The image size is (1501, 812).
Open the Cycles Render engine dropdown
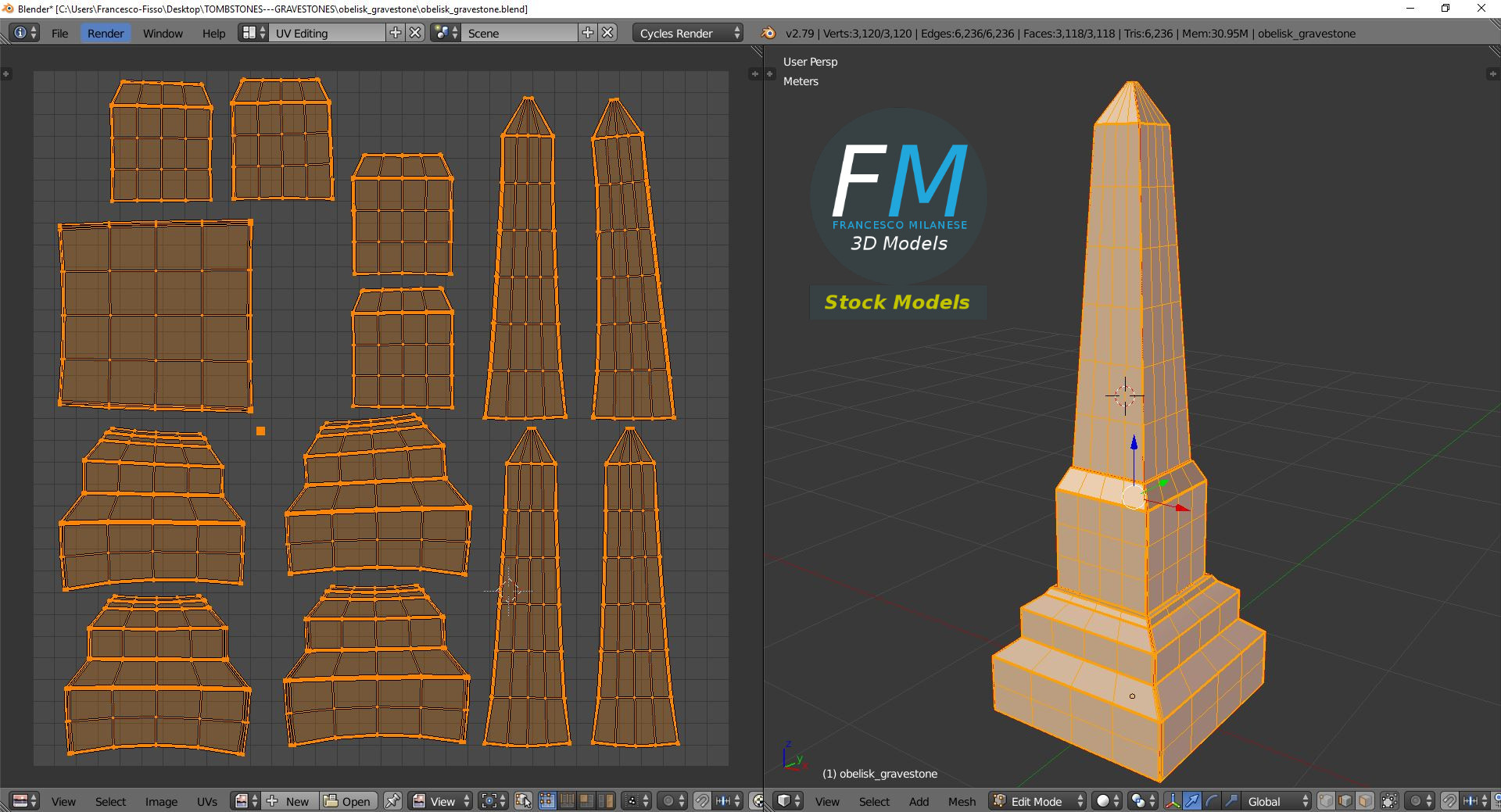coord(688,33)
